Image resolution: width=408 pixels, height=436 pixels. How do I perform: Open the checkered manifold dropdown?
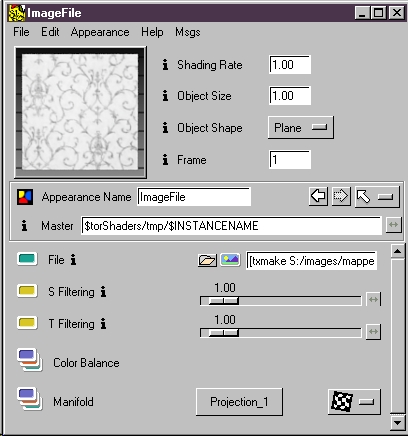click(x=354, y=402)
